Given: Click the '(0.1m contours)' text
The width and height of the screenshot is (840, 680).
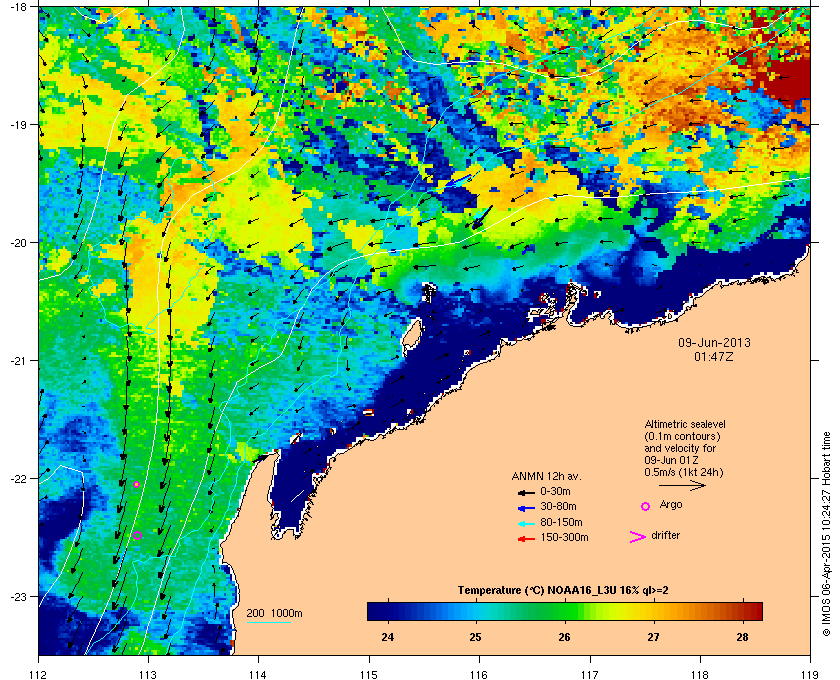Looking at the screenshot, I should [682, 436].
